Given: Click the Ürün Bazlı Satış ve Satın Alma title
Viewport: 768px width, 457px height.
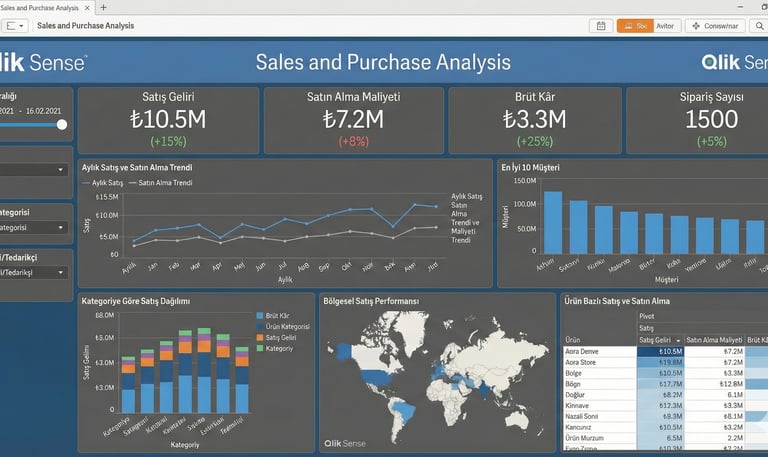Looking at the screenshot, I should tap(617, 301).
